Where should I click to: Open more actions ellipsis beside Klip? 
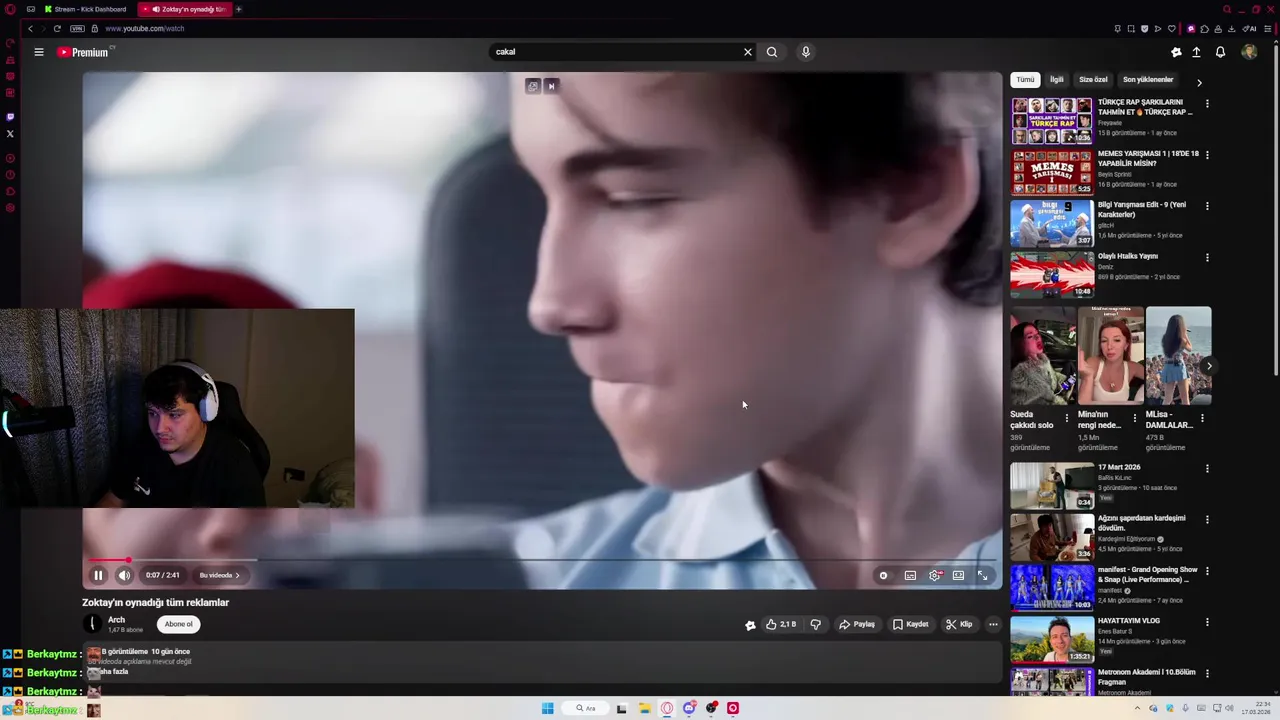(x=993, y=624)
